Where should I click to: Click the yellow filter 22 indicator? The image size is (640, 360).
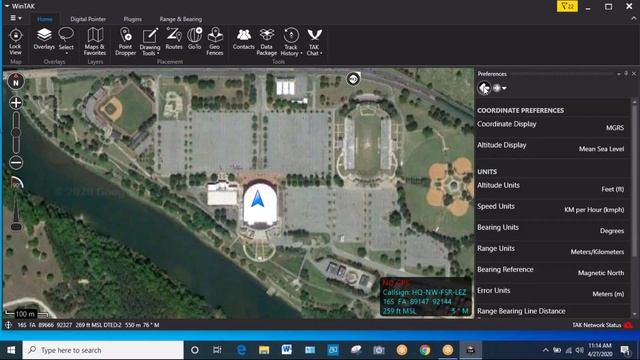567,6
